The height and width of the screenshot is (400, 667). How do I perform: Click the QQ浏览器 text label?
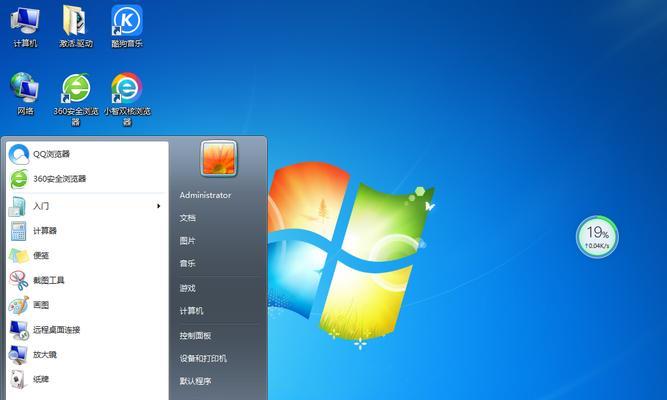[x=51, y=154]
